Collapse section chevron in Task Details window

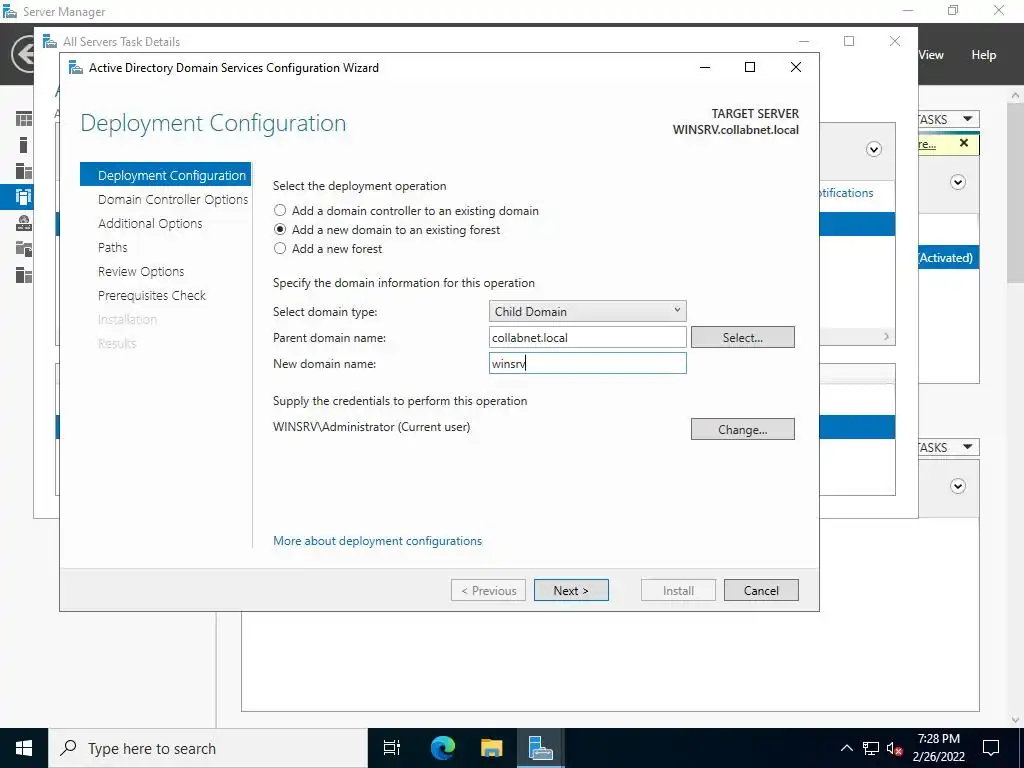point(874,150)
